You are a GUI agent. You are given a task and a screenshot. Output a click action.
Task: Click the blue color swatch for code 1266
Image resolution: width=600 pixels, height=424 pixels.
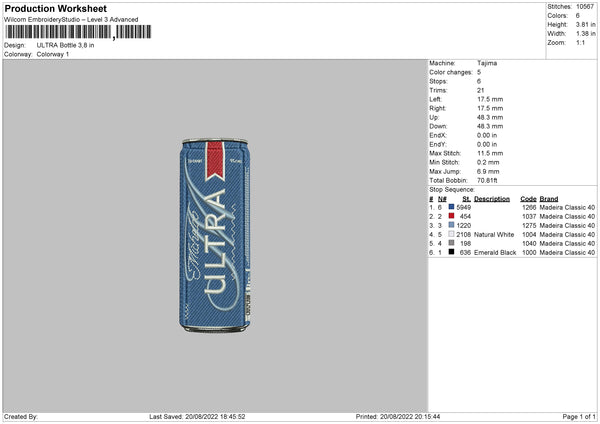[451, 207]
